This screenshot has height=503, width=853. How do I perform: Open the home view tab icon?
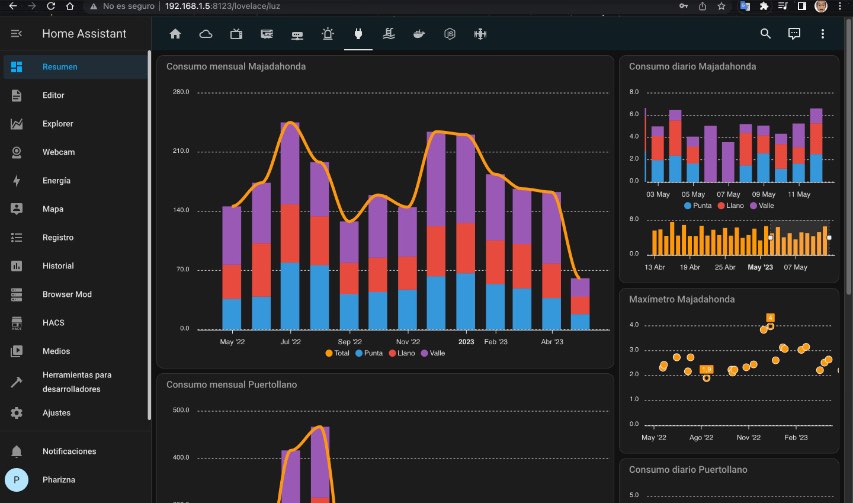(175, 34)
